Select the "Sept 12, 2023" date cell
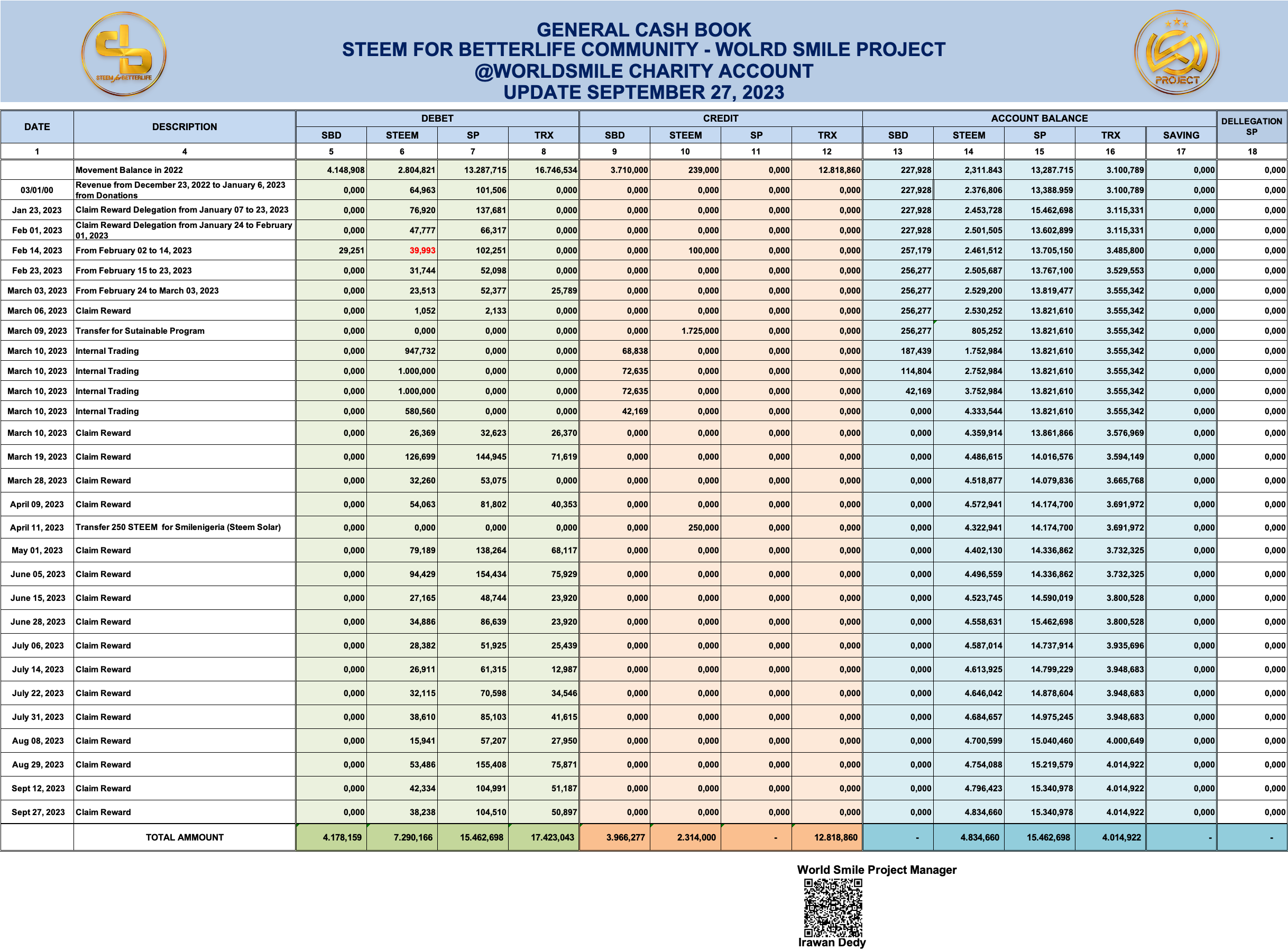Viewport: 1288px width, 950px height. 38,789
